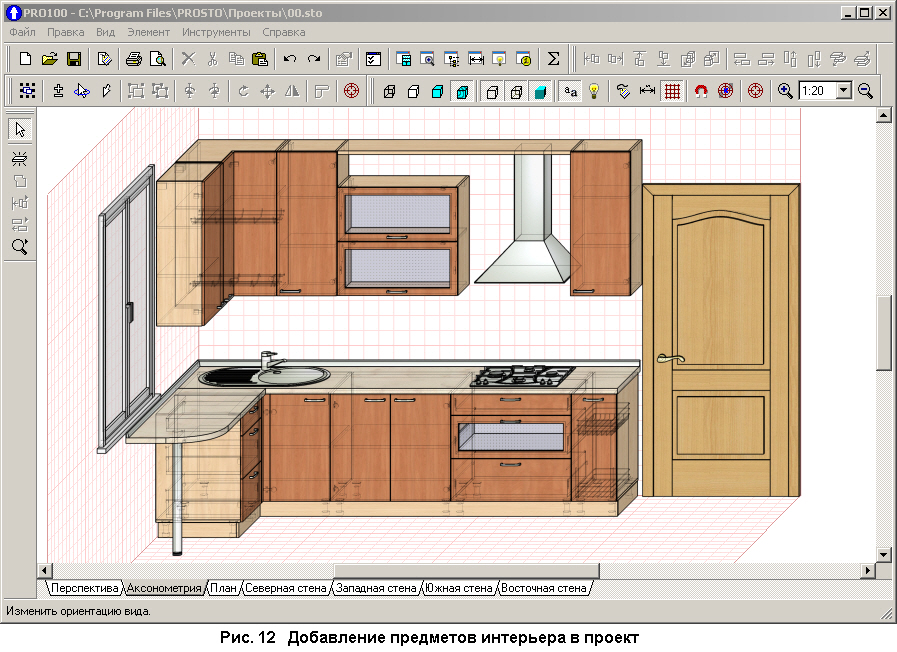The width and height of the screenshot is (897, 652).
Task: Open the 1:20 zoom scale dropdown
Action: 843,91
